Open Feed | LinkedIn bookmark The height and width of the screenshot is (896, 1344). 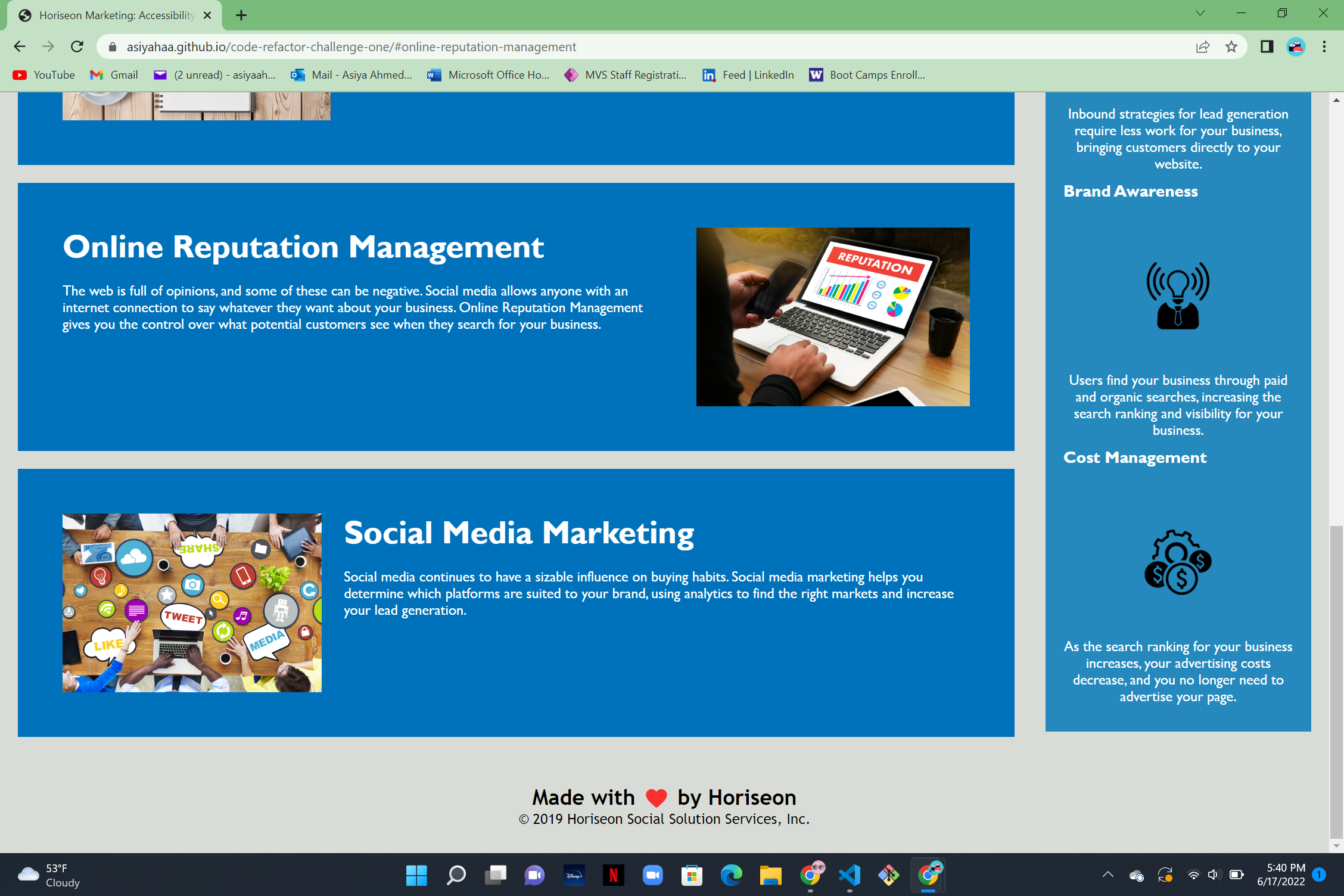pos(748,74)
